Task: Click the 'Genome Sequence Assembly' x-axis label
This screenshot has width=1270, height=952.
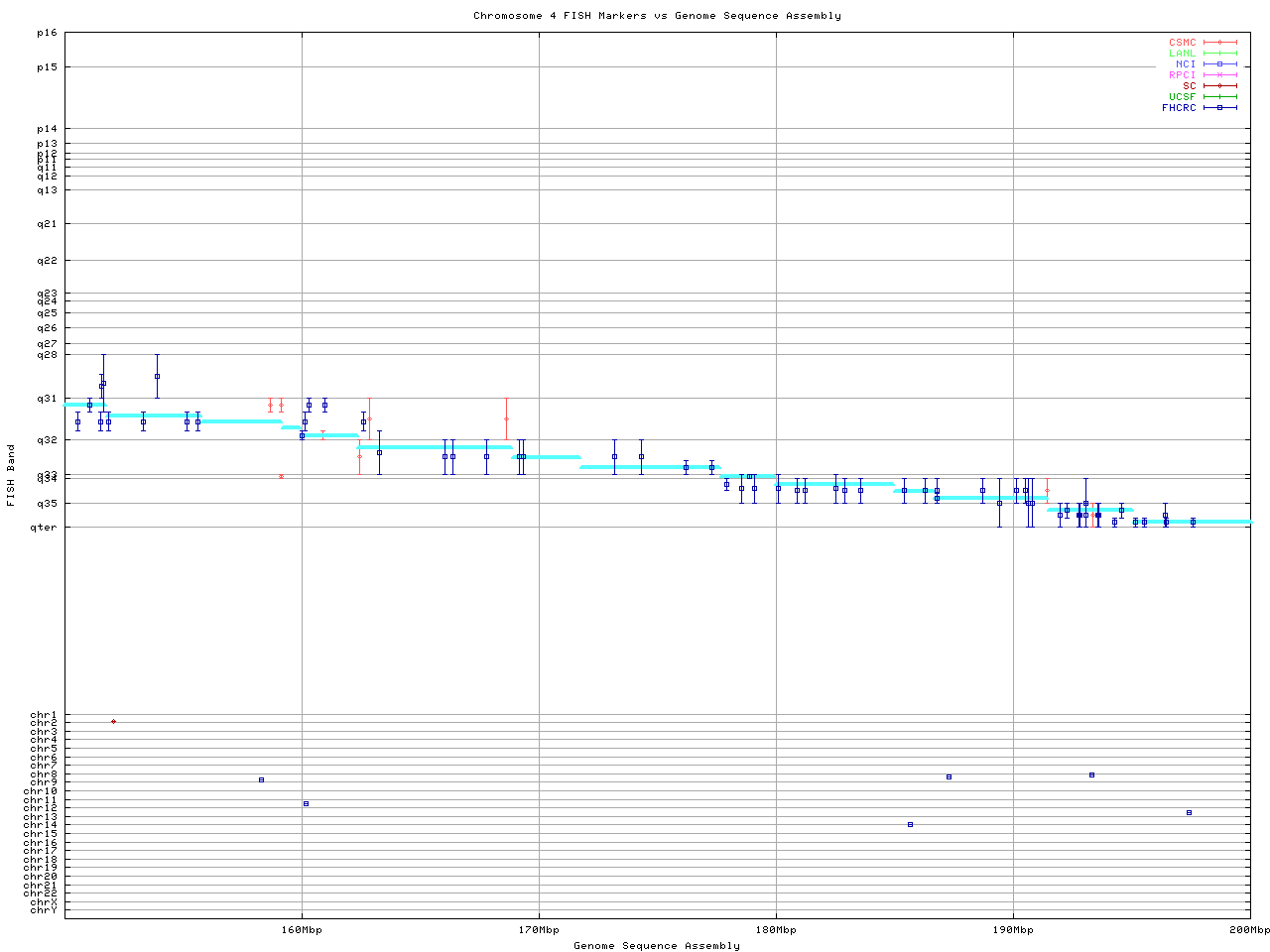Action: point(657,945)
